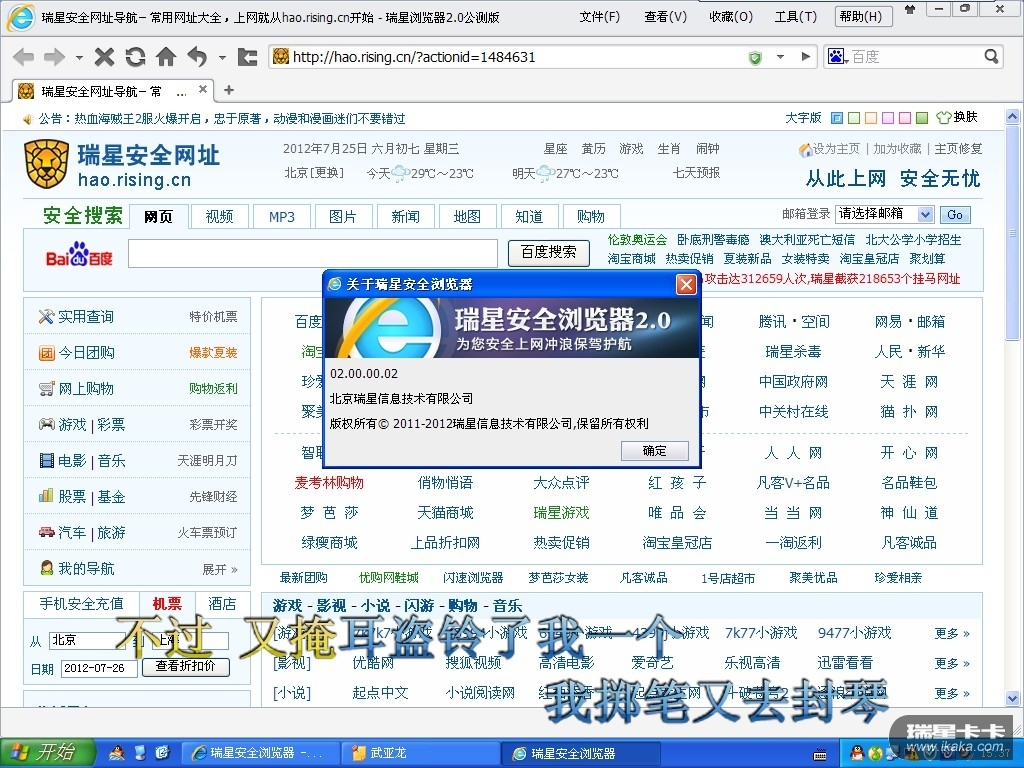Stop loading with the X toolbar icon

[x=104, y=57]
